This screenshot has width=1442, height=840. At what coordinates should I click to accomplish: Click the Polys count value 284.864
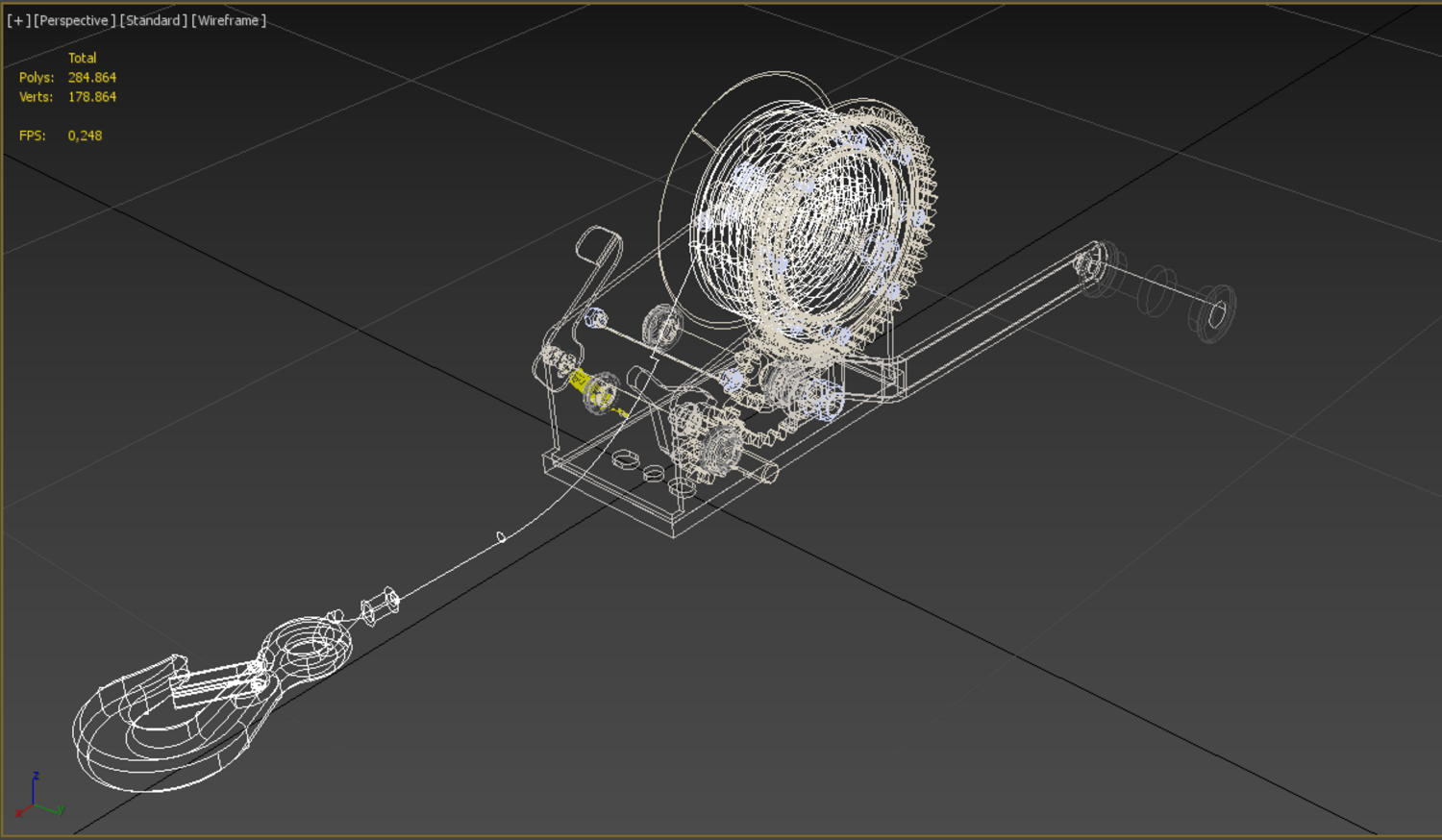[92, 78]
